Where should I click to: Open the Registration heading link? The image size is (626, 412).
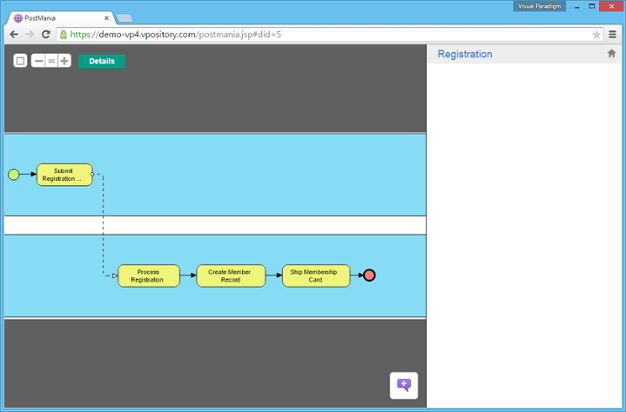tap(465, 54)
